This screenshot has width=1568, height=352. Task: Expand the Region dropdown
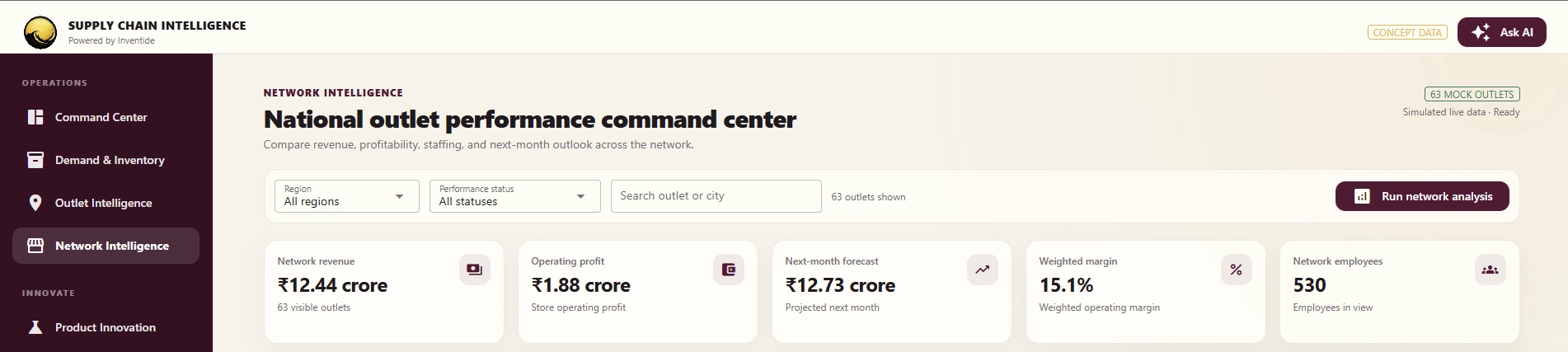point(346,196)
